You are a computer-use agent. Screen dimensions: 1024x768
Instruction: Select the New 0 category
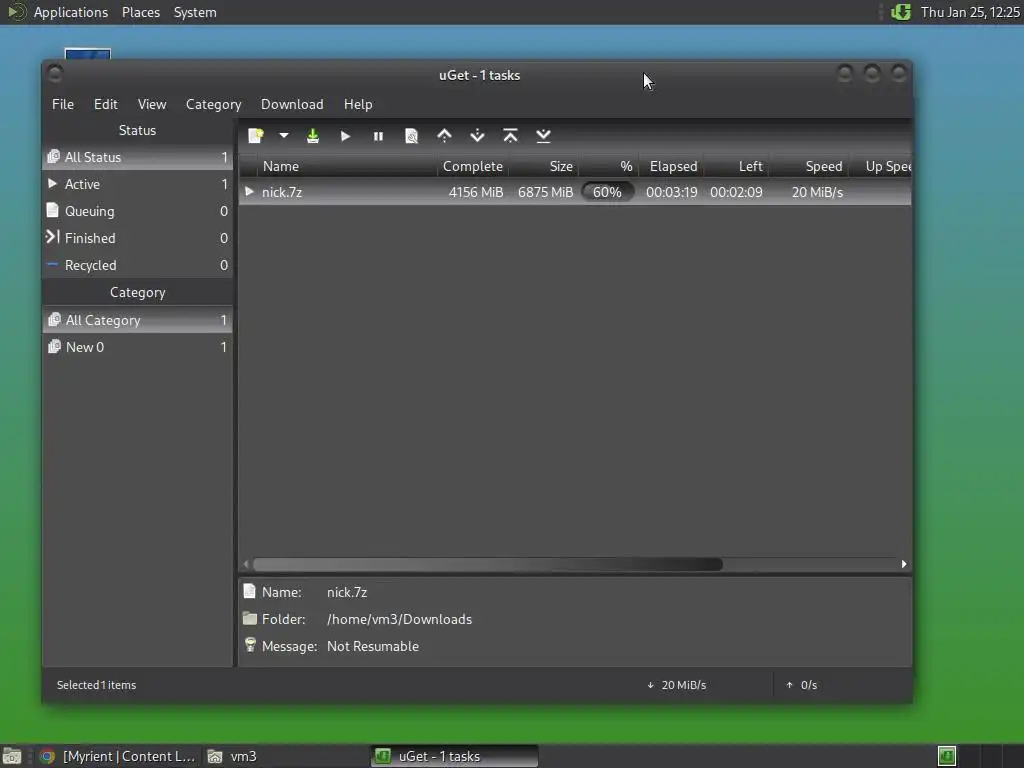coord(138,347)
